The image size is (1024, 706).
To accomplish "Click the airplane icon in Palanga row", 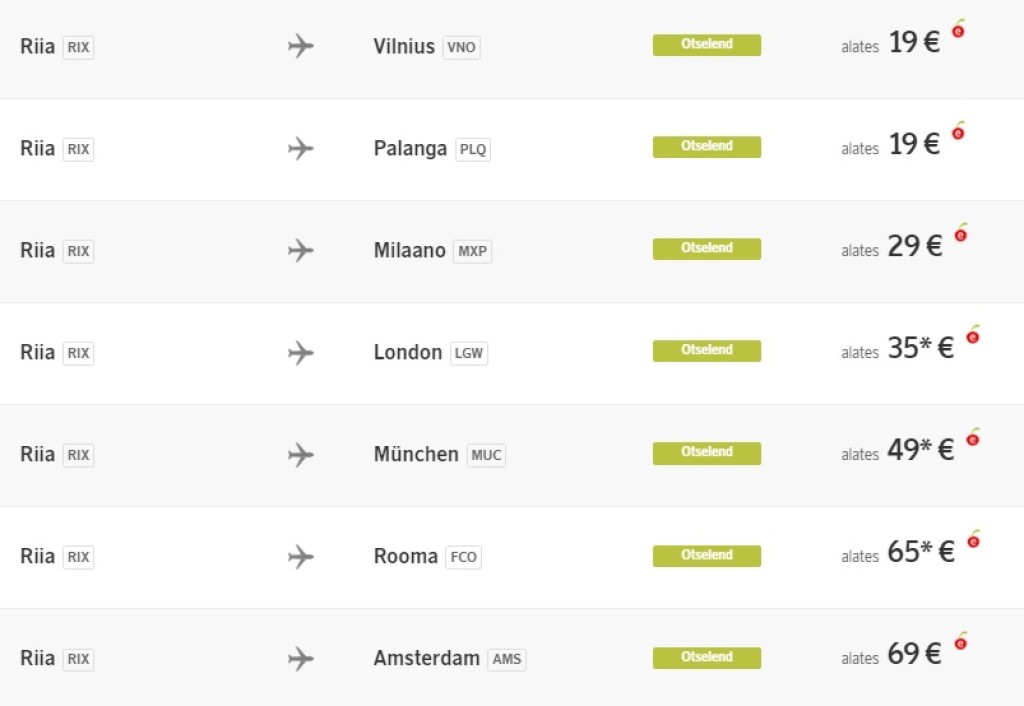I will click(x=300, y=149).
